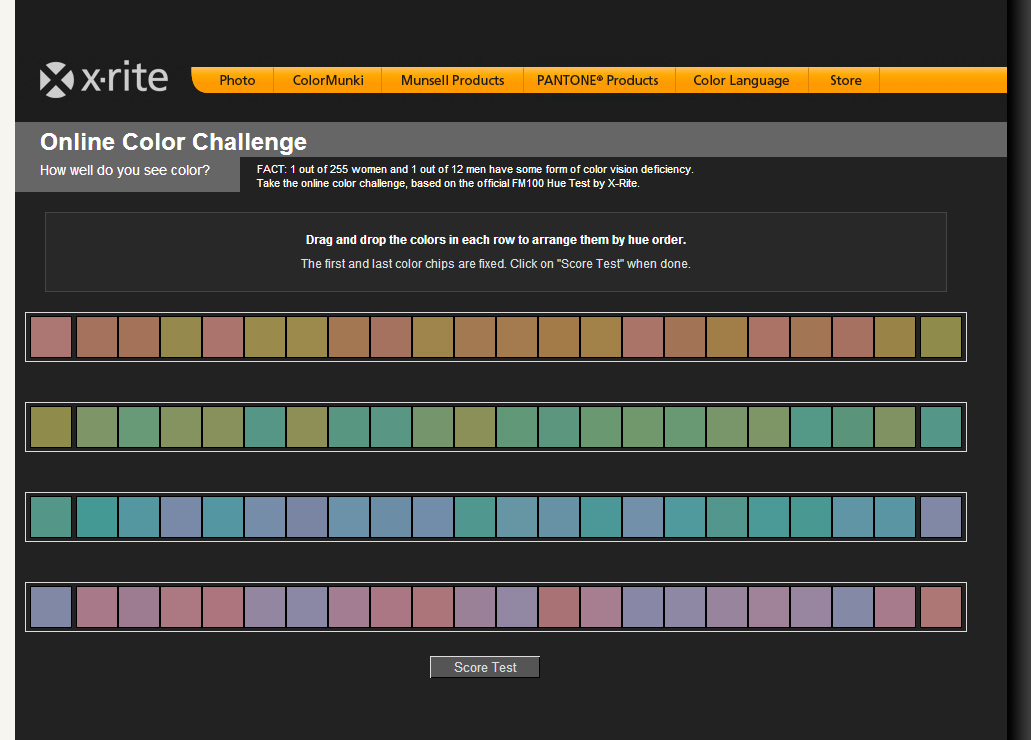
Task: Select the fixed rose chip ending the fourth row
Action: 941,607
